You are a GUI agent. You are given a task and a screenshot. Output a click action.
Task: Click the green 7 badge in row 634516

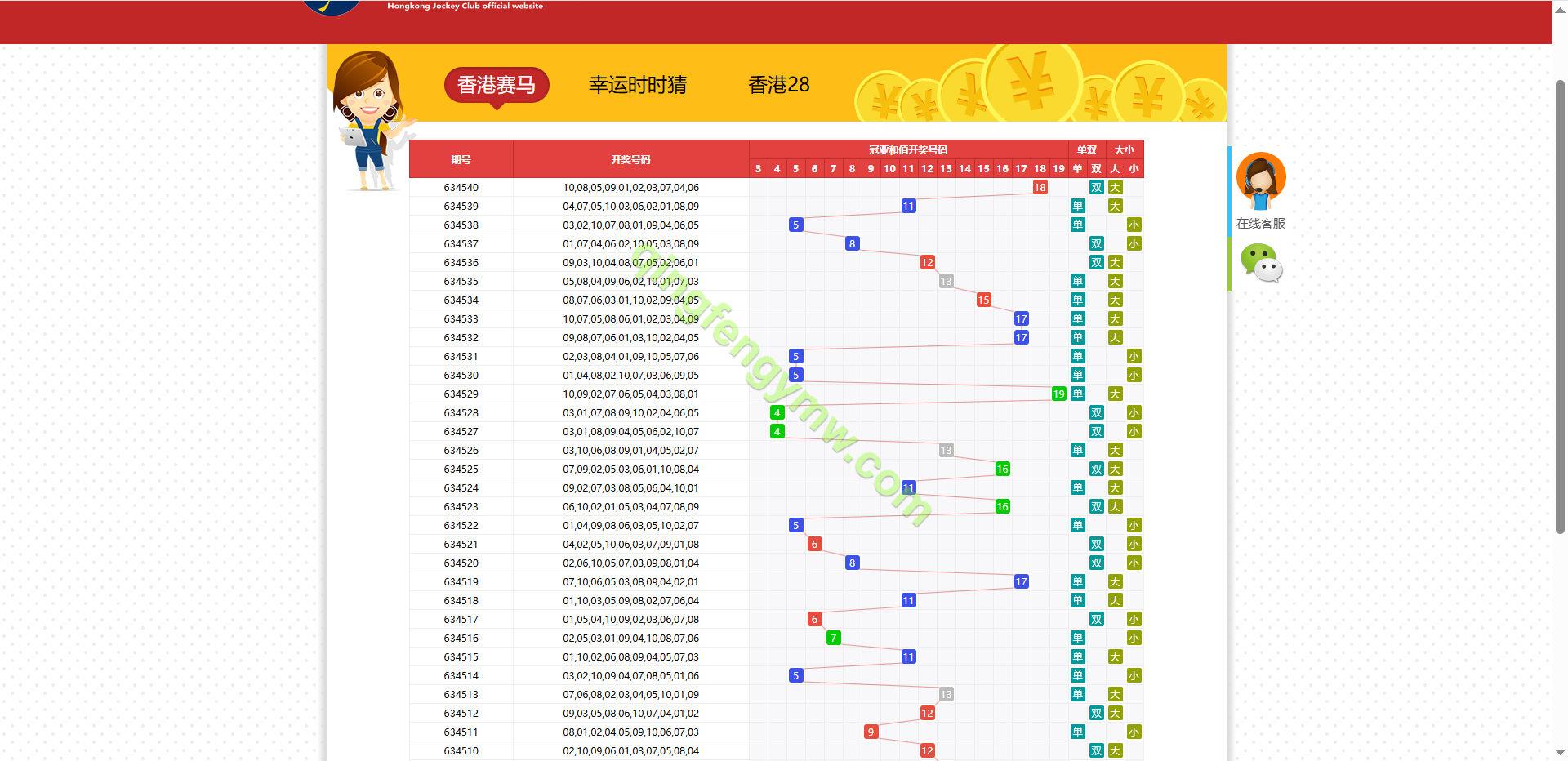coord(833,639)
